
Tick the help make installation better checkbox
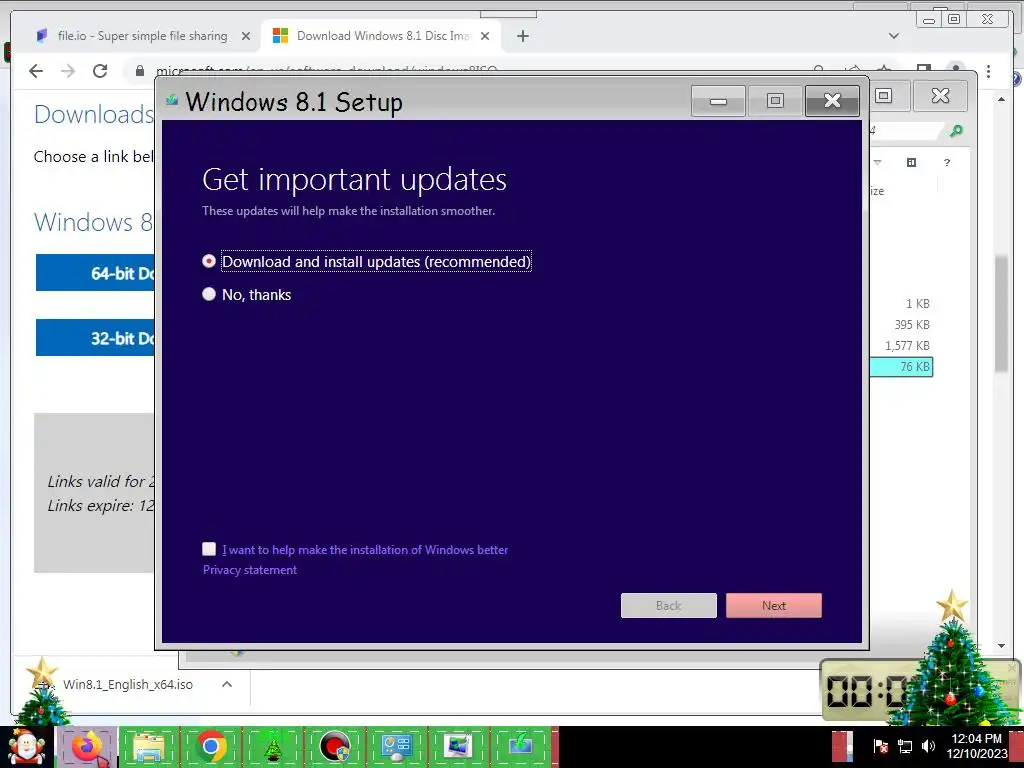(209, 549)
